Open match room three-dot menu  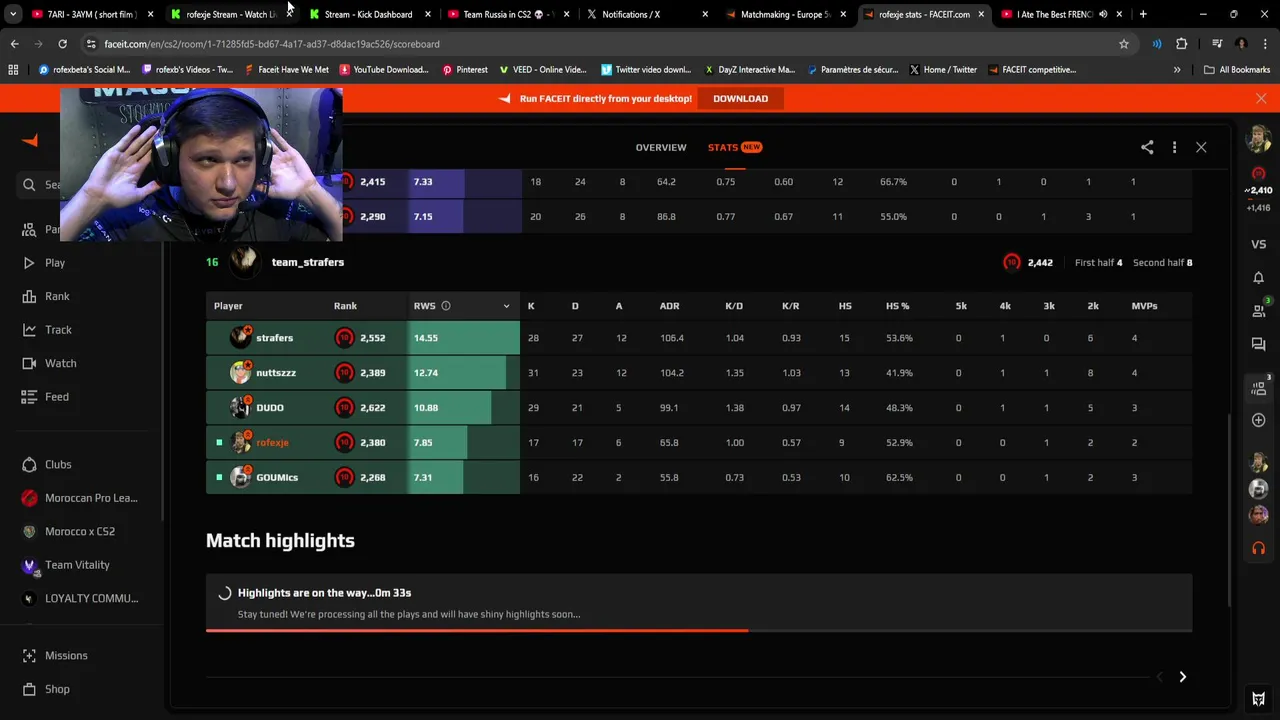[x=1174, y=147]
